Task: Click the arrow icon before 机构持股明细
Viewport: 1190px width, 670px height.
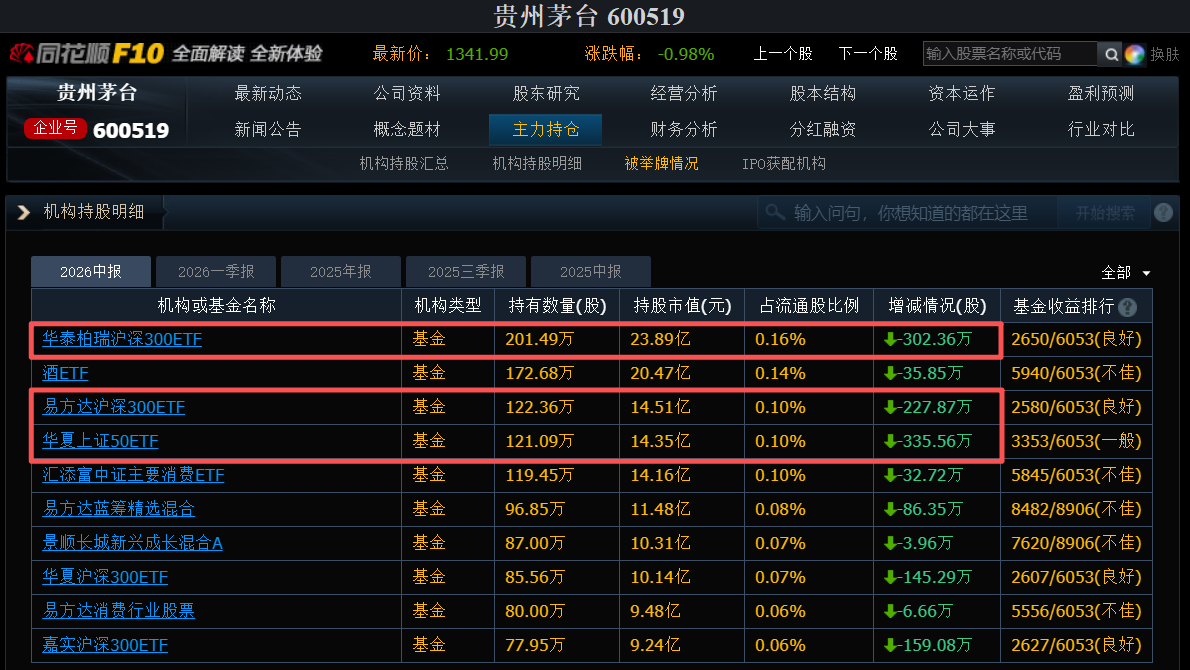Action: click(24, 212)
